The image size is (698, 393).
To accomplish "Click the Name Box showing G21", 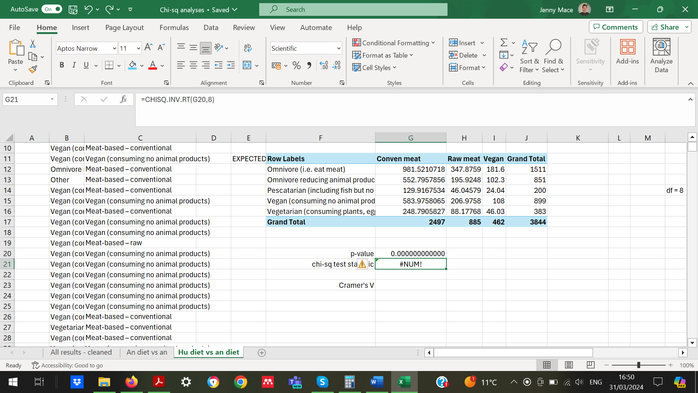I will [29, 99].
